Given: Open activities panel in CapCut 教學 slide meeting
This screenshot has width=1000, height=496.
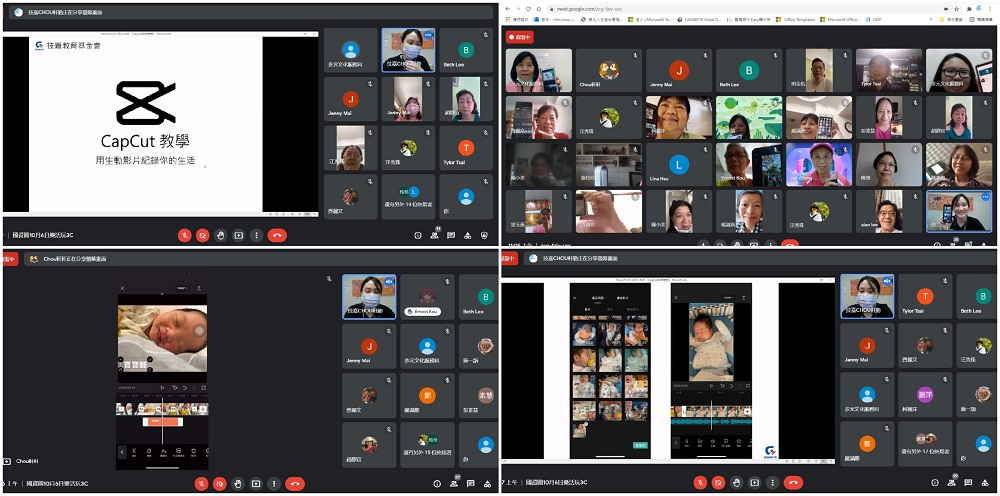Looking at the screenshot, I should 467,235.
